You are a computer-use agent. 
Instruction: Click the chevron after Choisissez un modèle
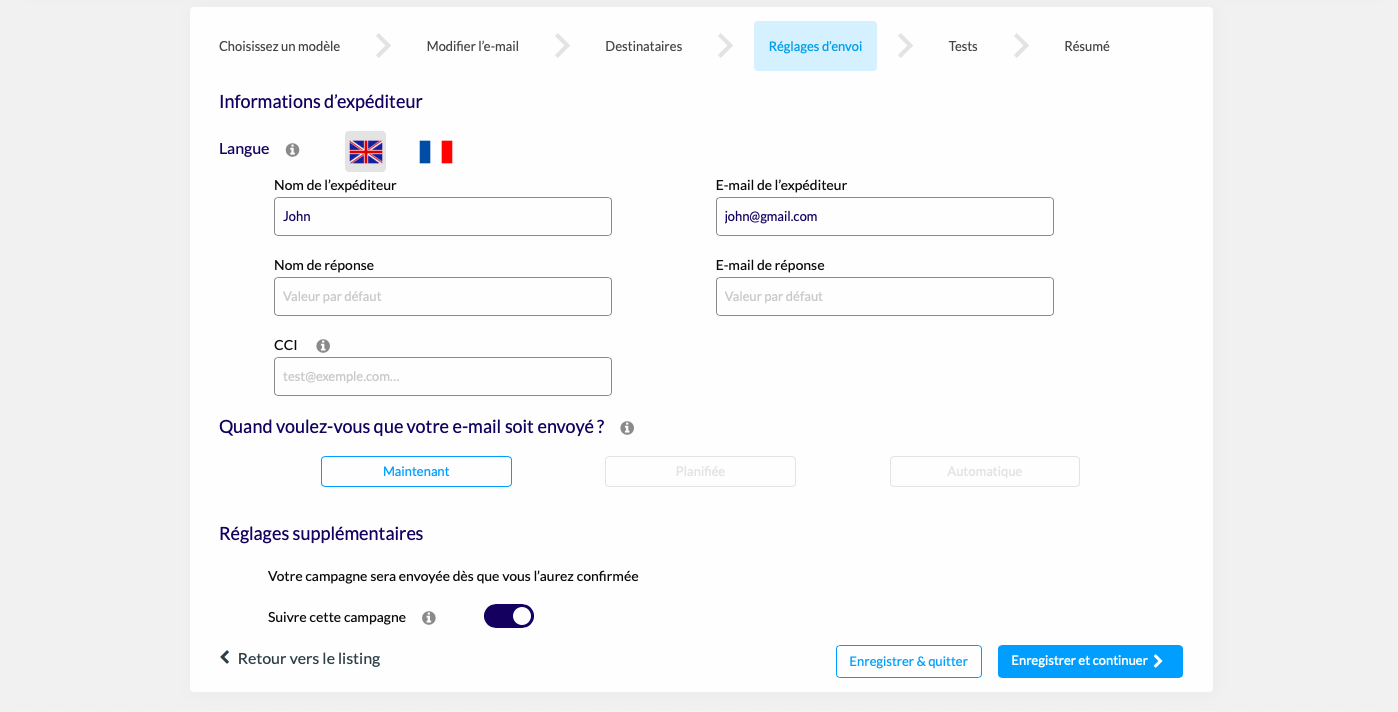383,46
